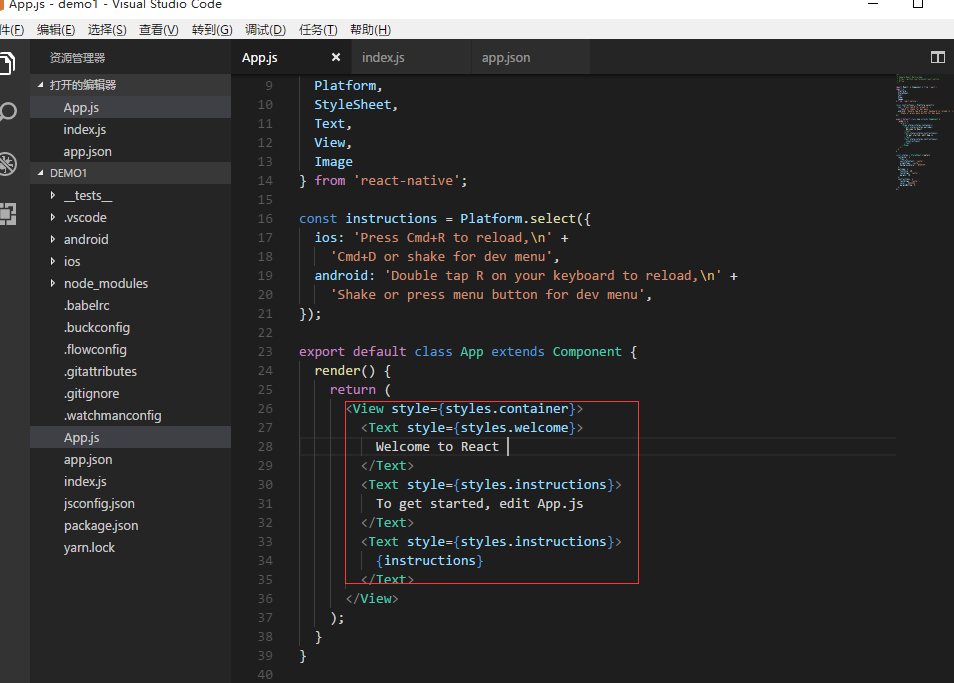Click the 资源管理器 panel title
Viewport: 954px width, 683px height.
click(x=77, y=58)
